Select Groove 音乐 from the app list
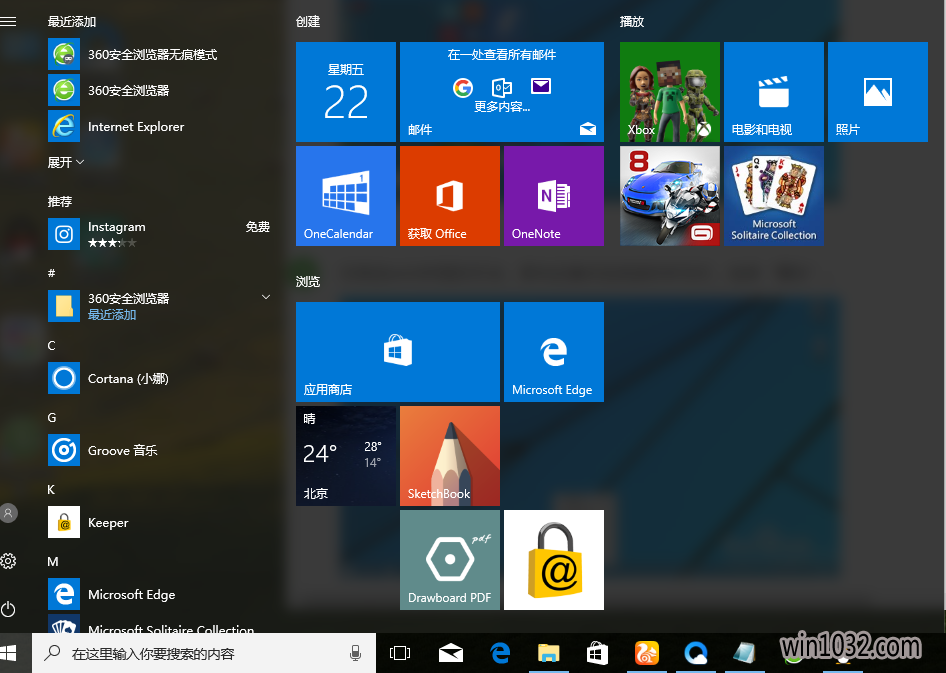Screen dimensions: 946x673 122,451
